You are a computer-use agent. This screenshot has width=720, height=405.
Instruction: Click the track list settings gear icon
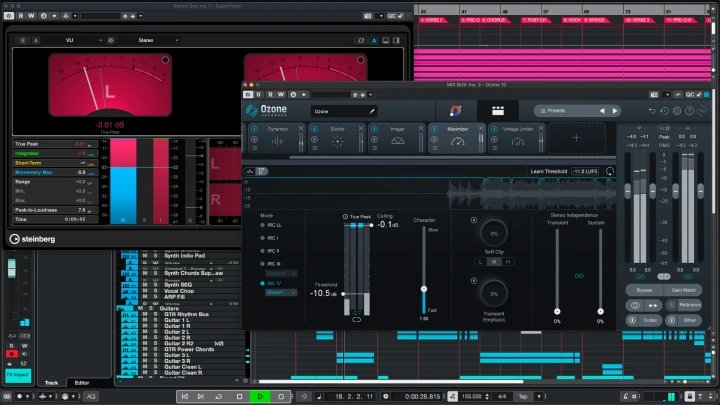pyautogui.click(x=245, y=381)
